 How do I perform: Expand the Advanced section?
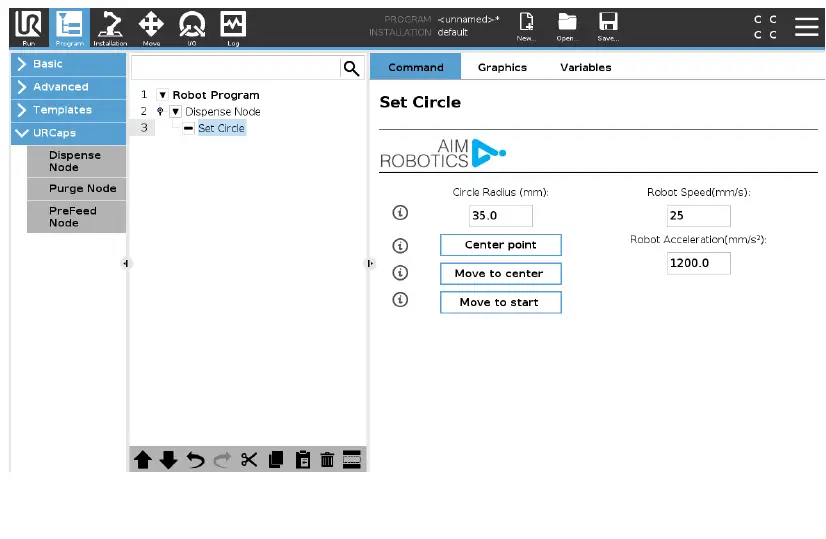coord(68,87)
